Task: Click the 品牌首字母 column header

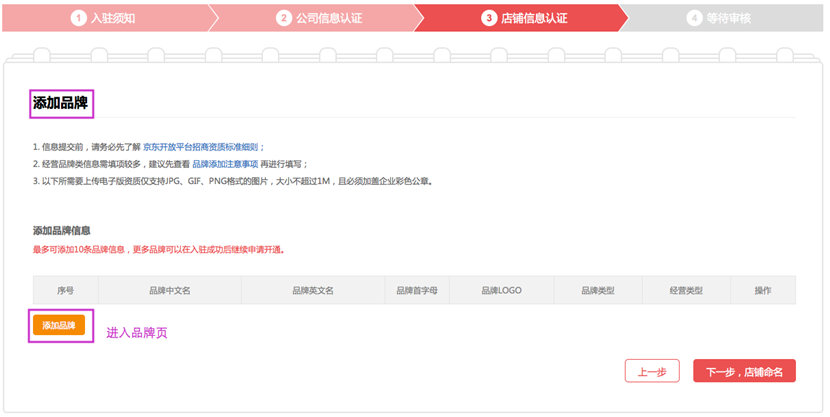Action: pos(417,290)
